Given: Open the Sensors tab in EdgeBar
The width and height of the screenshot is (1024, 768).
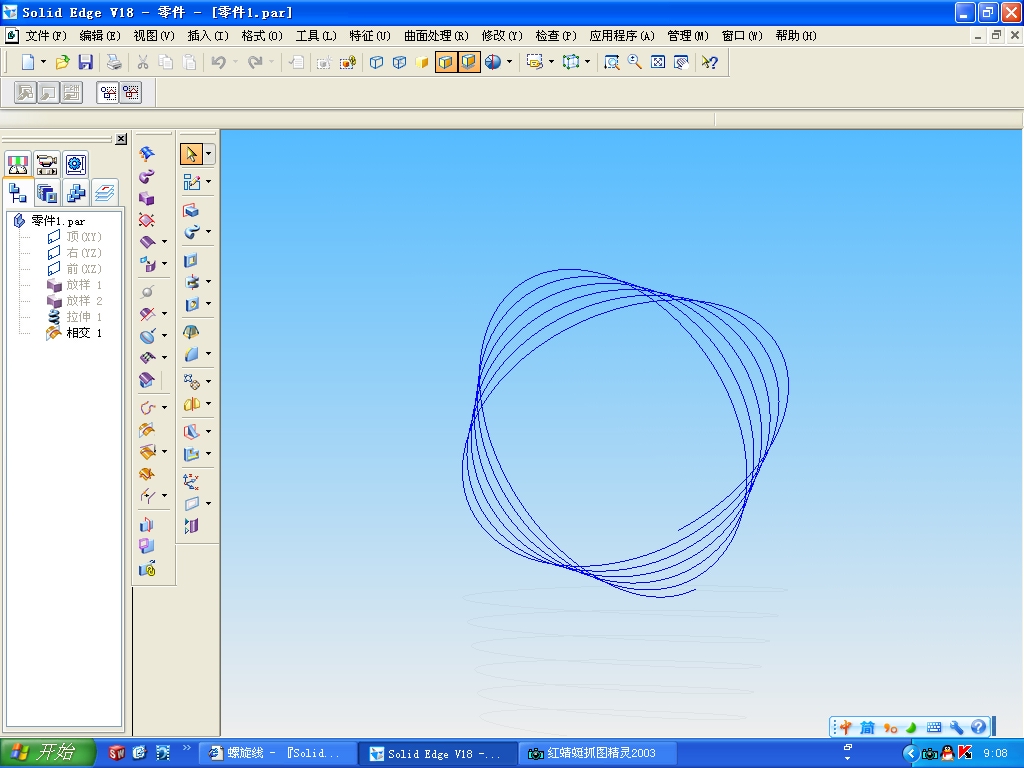Looking at the screenshot, I should pos(18,164).
